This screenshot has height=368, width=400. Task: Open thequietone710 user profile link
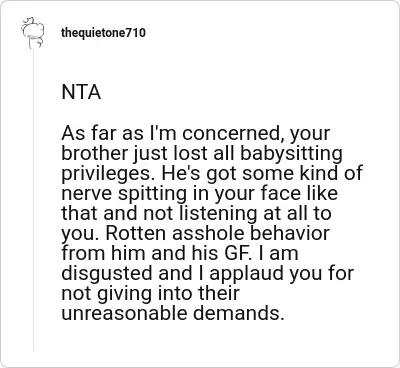(103, 33)
